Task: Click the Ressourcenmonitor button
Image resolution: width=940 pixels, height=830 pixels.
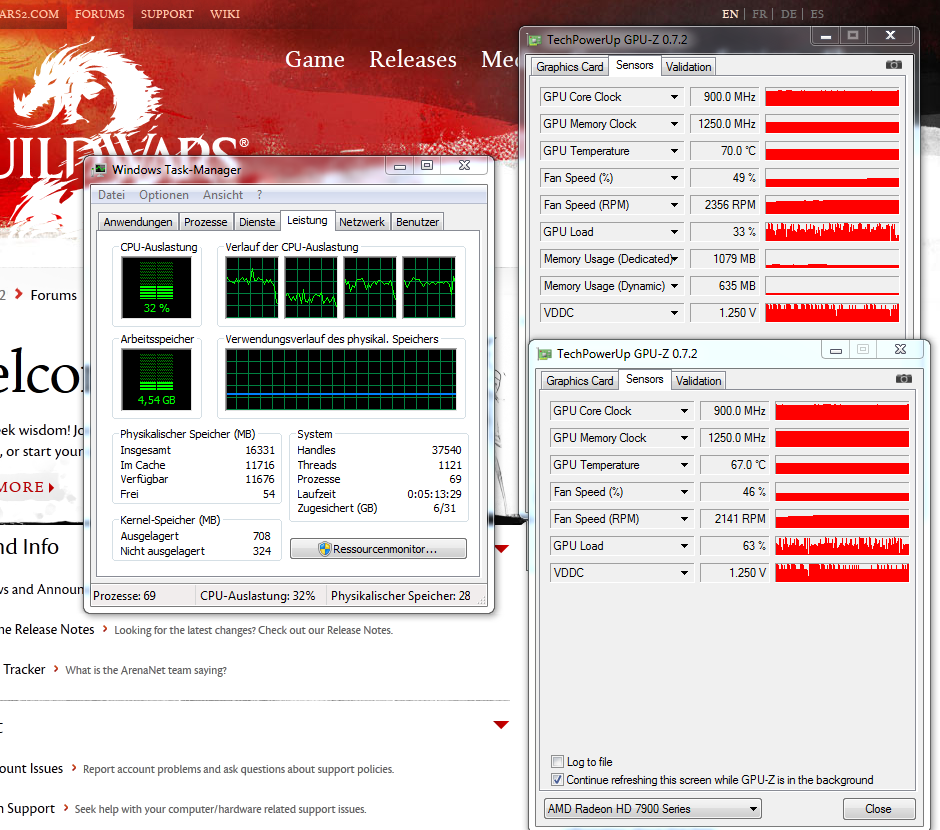Action: pos(378,549)
